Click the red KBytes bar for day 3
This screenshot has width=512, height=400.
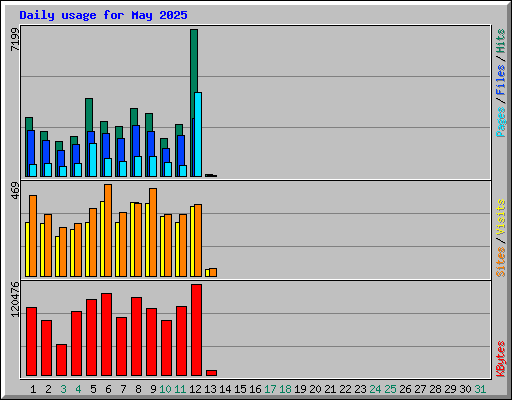pos(61,360)
